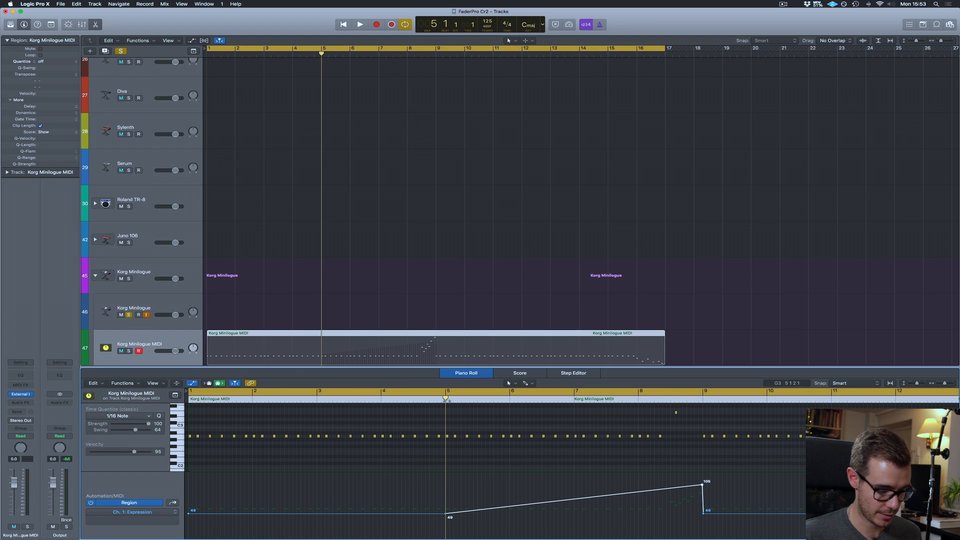Show the Toolbar icon

coord(51,24)
